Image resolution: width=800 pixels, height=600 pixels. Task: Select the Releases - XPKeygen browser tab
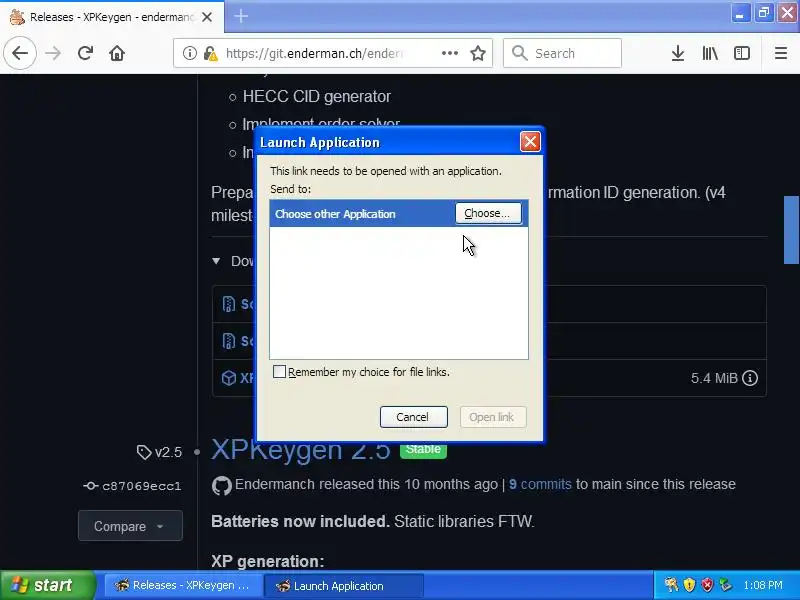(112, 17)
